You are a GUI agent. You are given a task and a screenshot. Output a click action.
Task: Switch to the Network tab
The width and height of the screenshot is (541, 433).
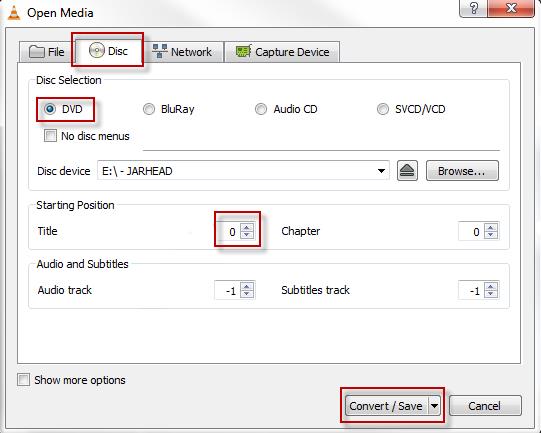[x=183, y=52]
